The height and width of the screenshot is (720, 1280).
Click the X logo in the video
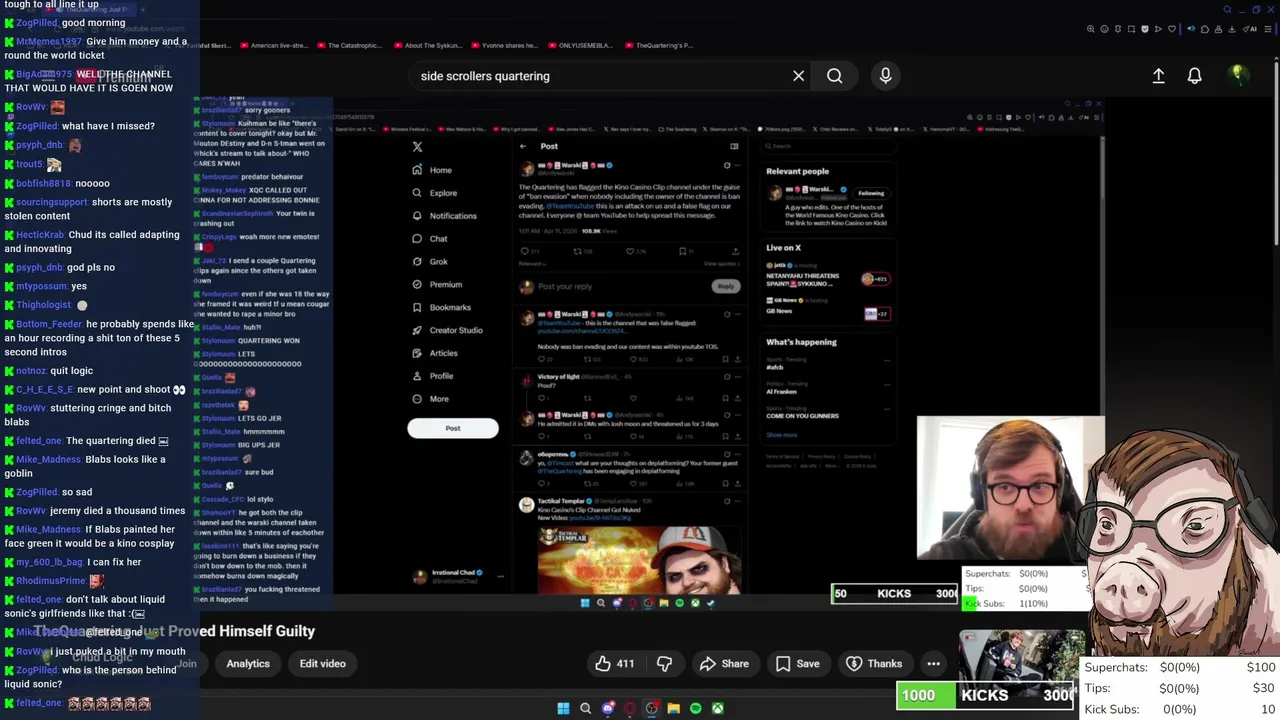(417, 146)
